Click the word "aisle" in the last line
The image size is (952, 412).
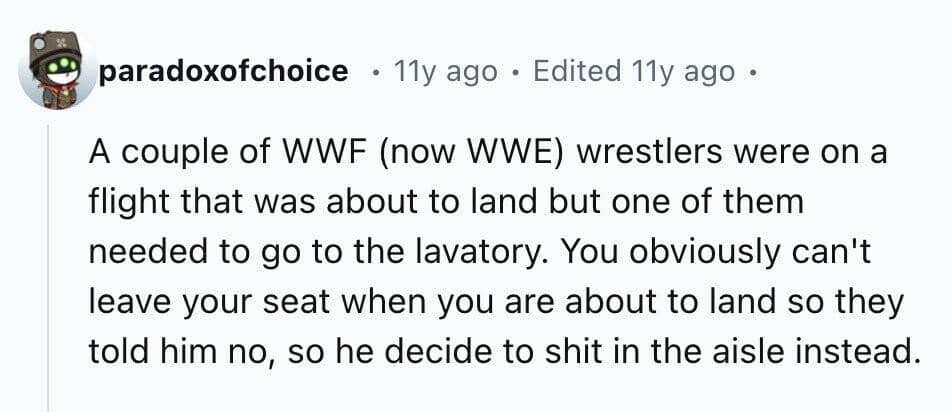click(x=749, y=350)
